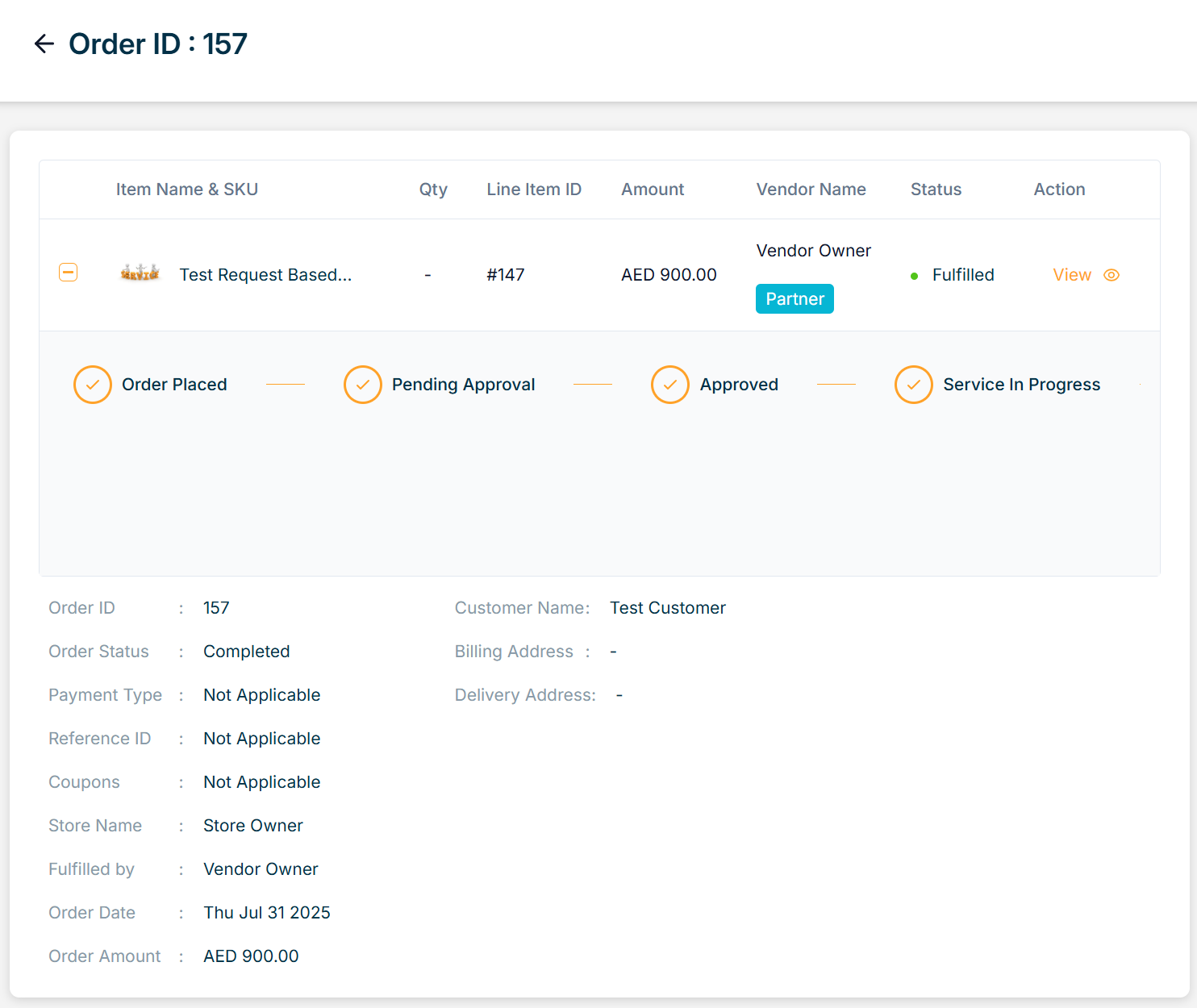
Task: Click the Order Placed checkmark icon
Action: (x=93, y=385)
